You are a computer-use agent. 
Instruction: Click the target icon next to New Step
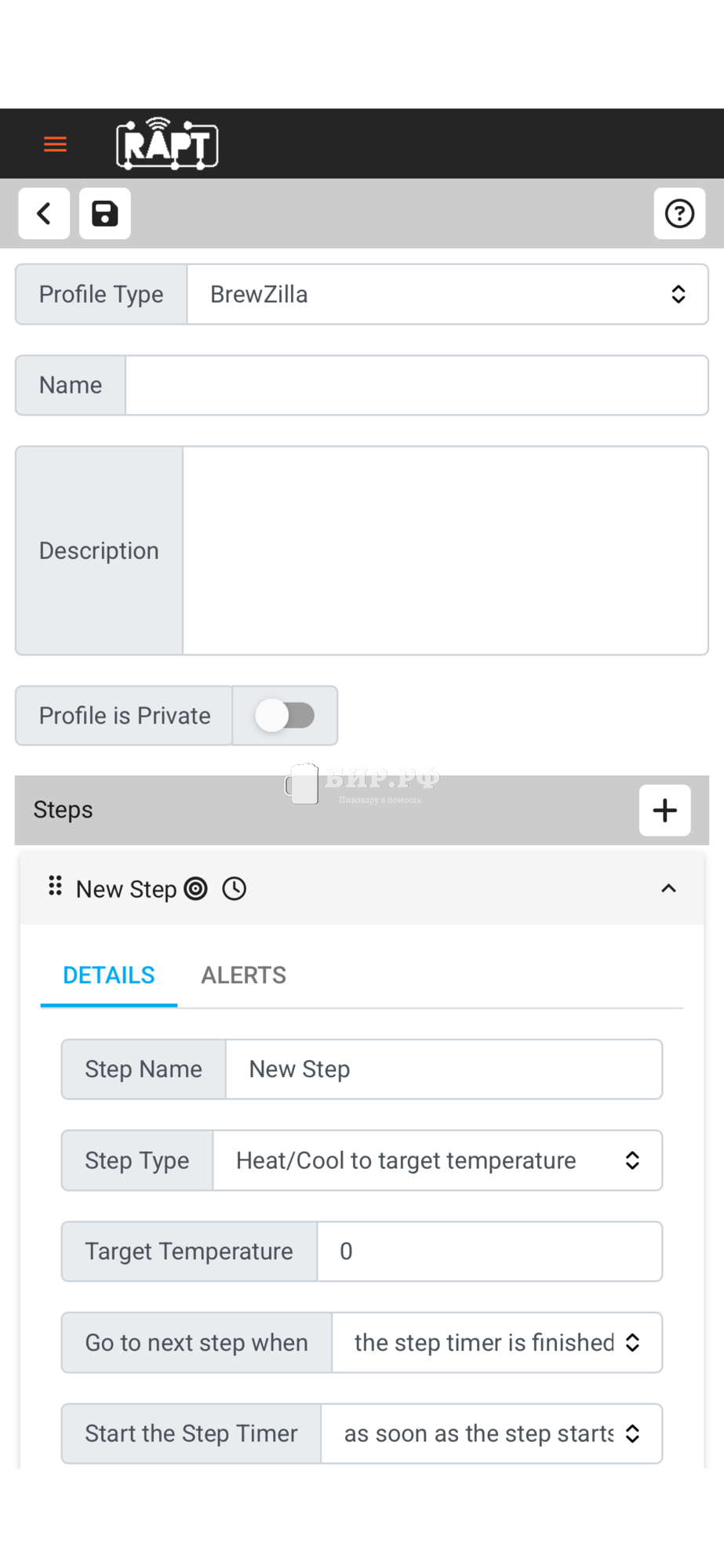tap(195, 889)
